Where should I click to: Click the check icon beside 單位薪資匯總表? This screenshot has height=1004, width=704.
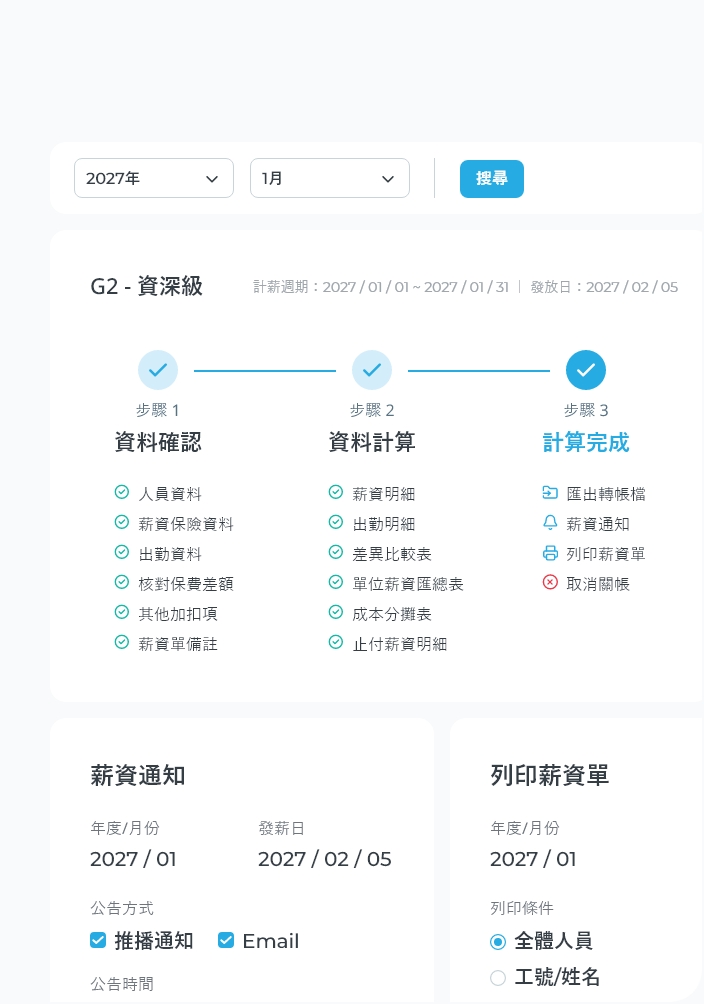coord(336,582)
